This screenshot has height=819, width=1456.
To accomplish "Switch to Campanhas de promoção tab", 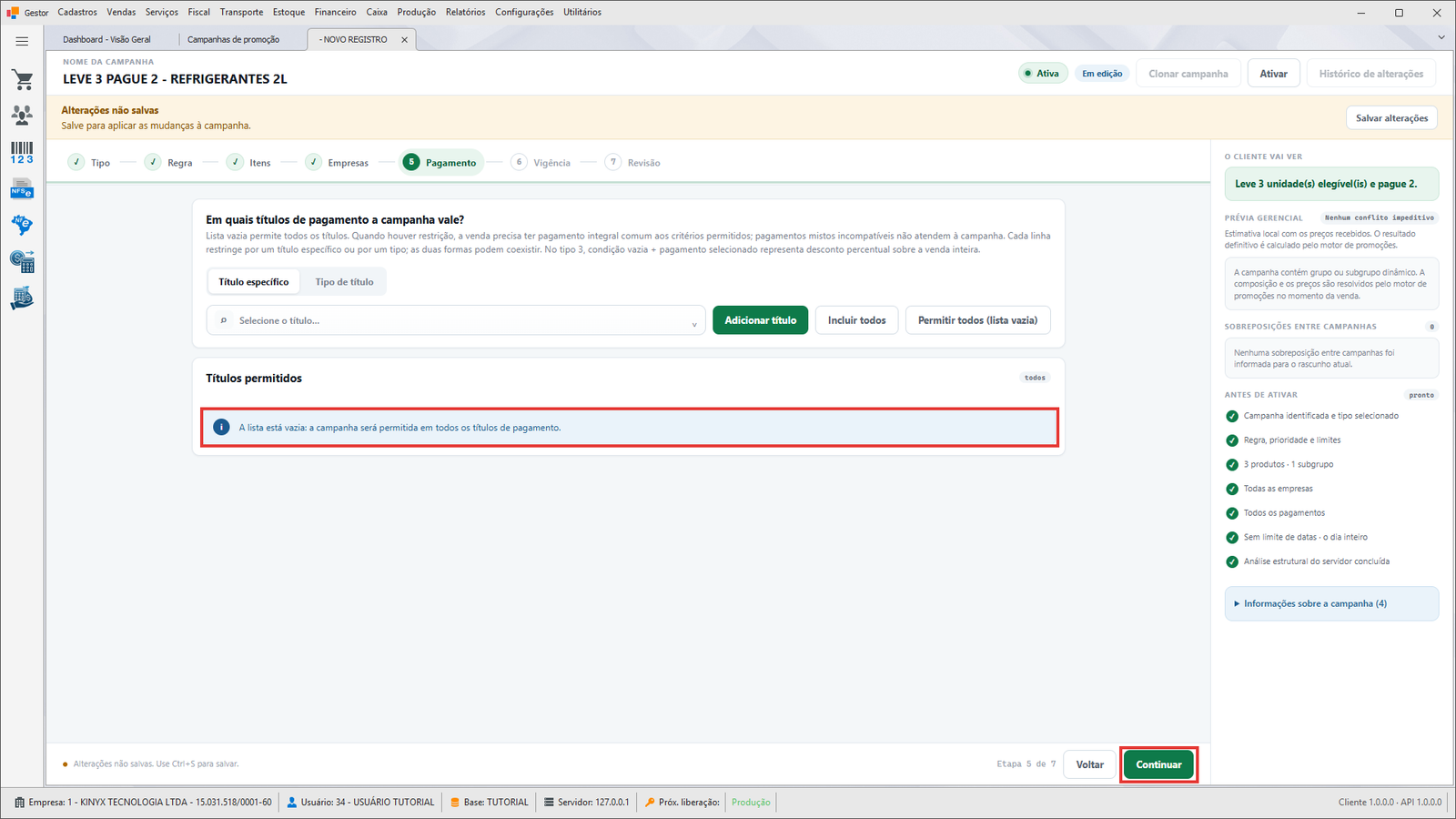I will tap(234, 40).
